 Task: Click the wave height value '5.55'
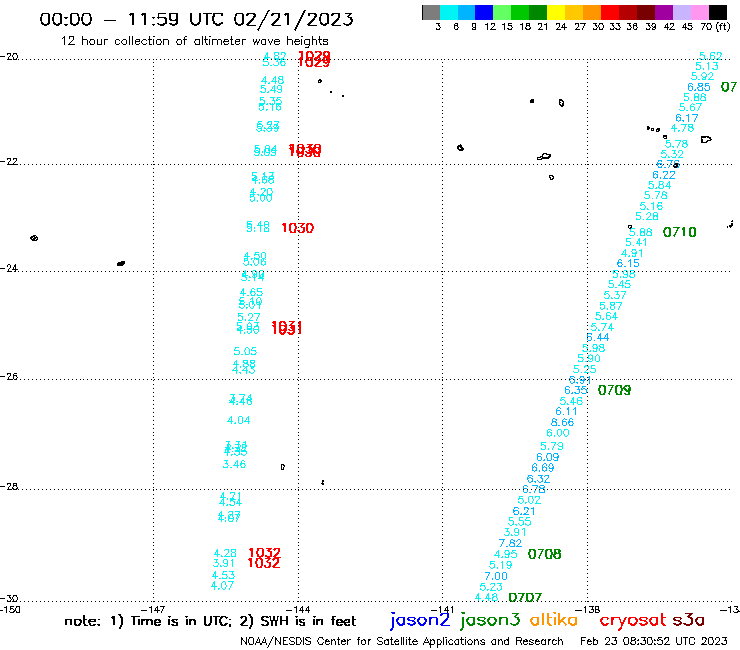520,522
